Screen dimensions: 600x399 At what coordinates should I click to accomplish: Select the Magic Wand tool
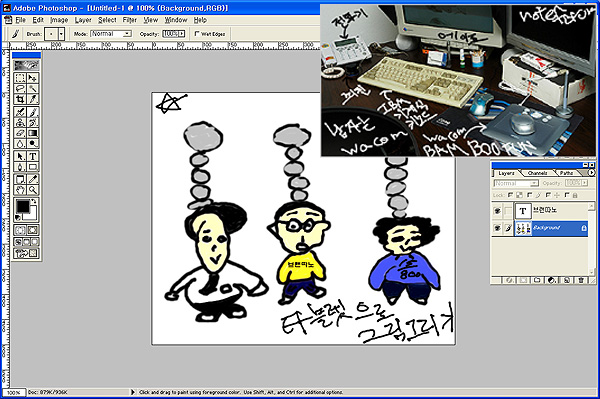click(x=33, y=89)
